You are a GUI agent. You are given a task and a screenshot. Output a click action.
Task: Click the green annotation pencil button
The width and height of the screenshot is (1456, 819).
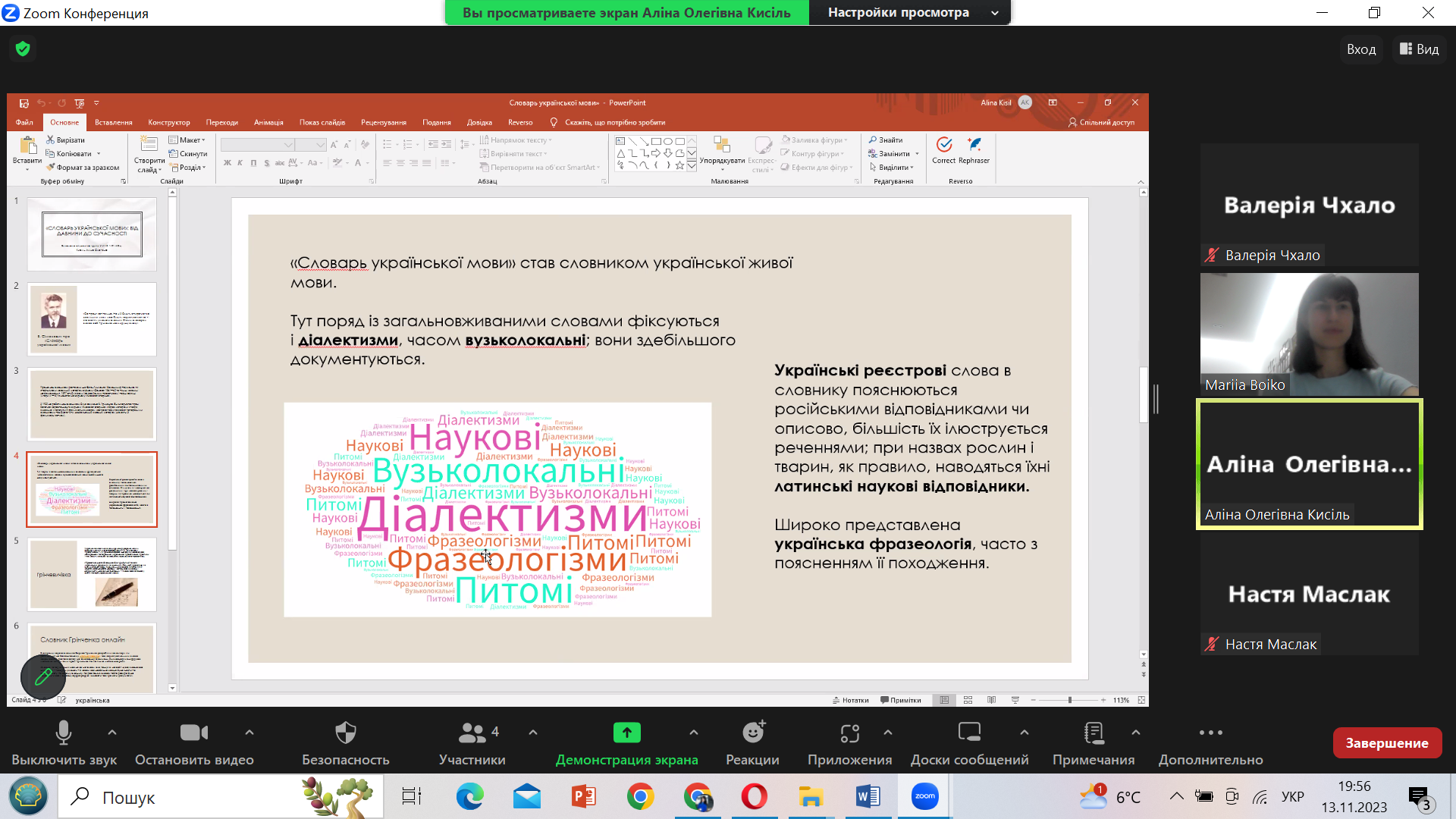pyautogui.click(x=43, y=677)
